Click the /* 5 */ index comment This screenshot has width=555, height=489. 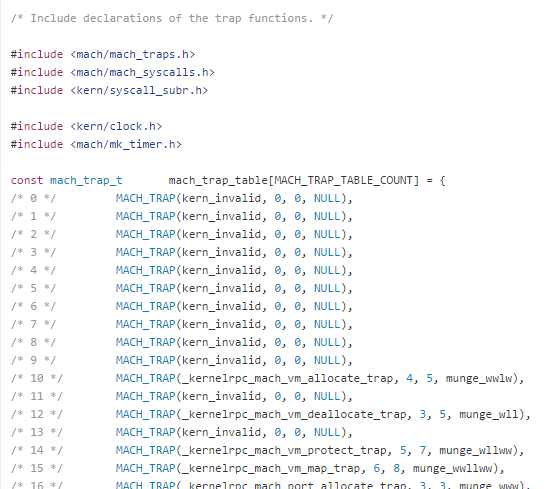[33, 288]
